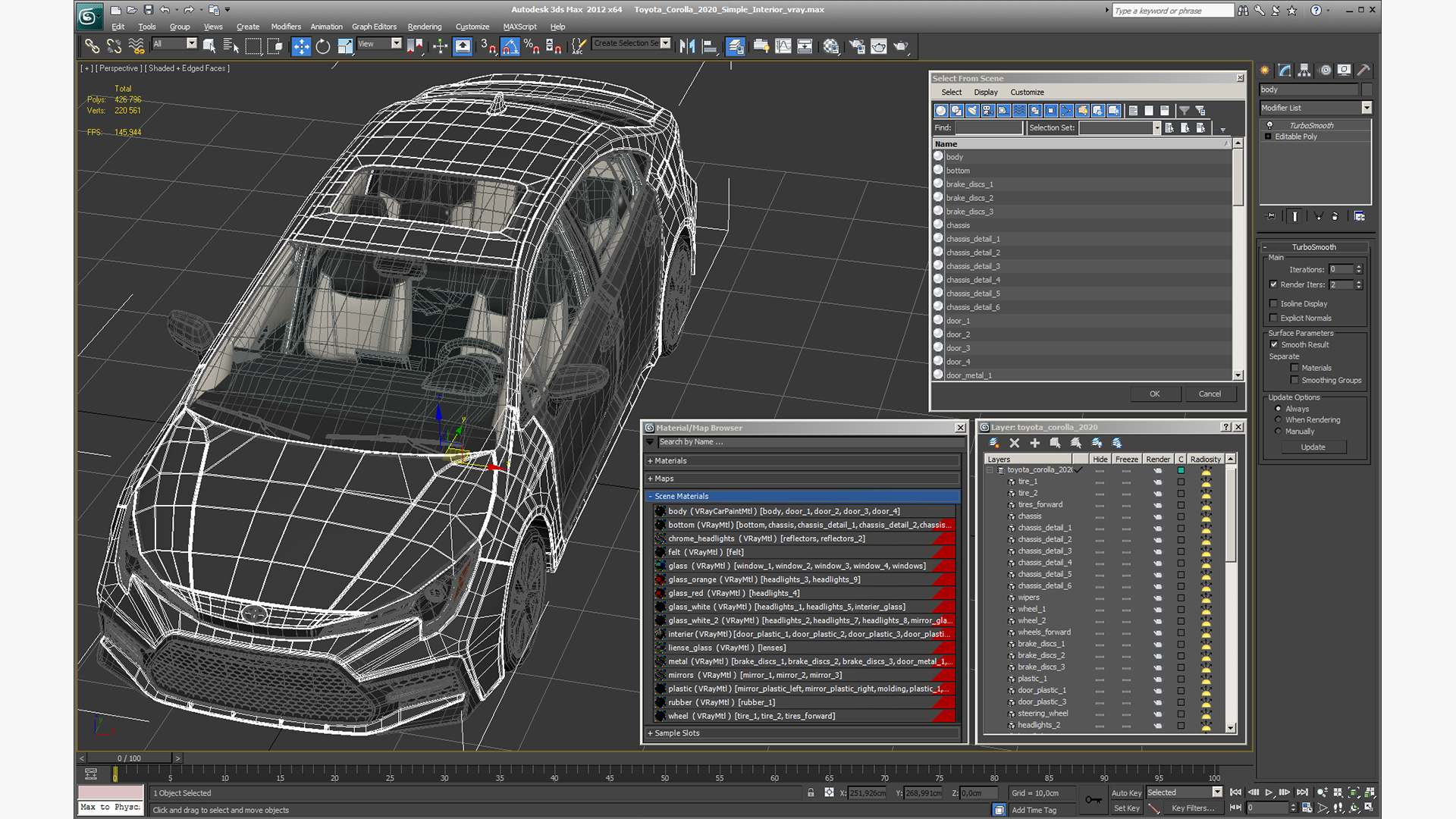Open the Manage Layers toolbar button
The width and height of the screenshot is (1456, 819).
pos(735,46)
